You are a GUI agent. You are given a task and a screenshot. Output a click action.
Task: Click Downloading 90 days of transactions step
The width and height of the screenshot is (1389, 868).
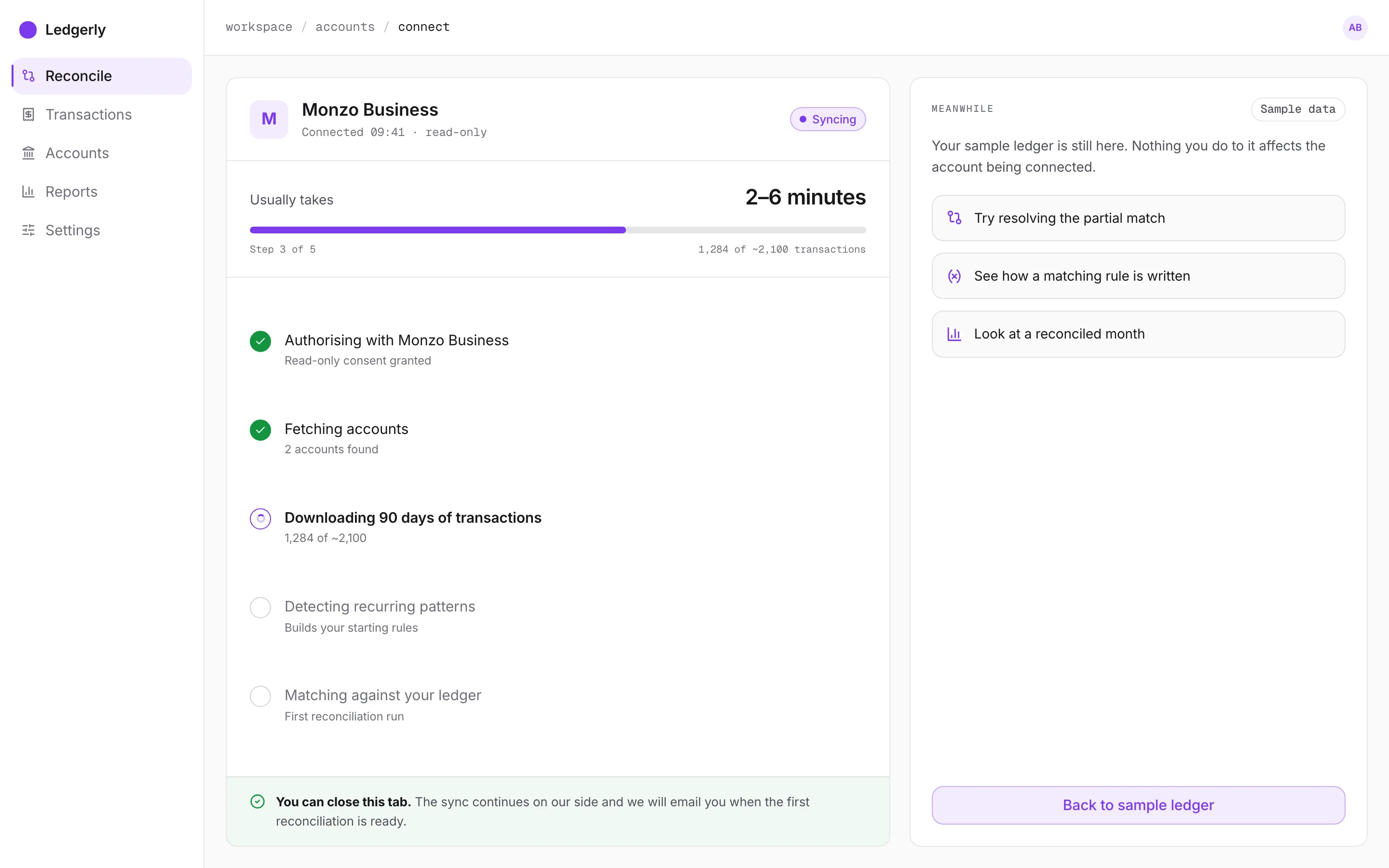tap(413, 518)
